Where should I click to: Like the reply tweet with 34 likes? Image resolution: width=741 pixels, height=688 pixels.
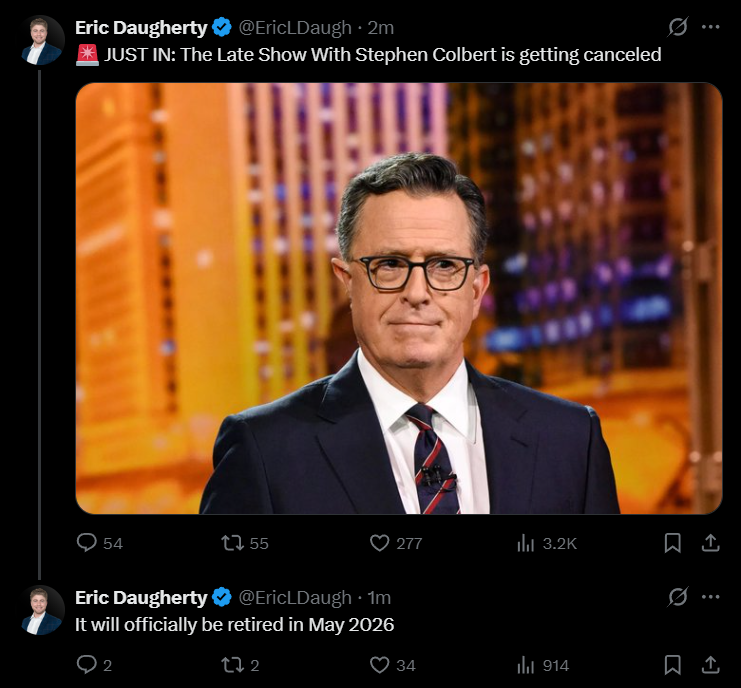click(379, 664)
